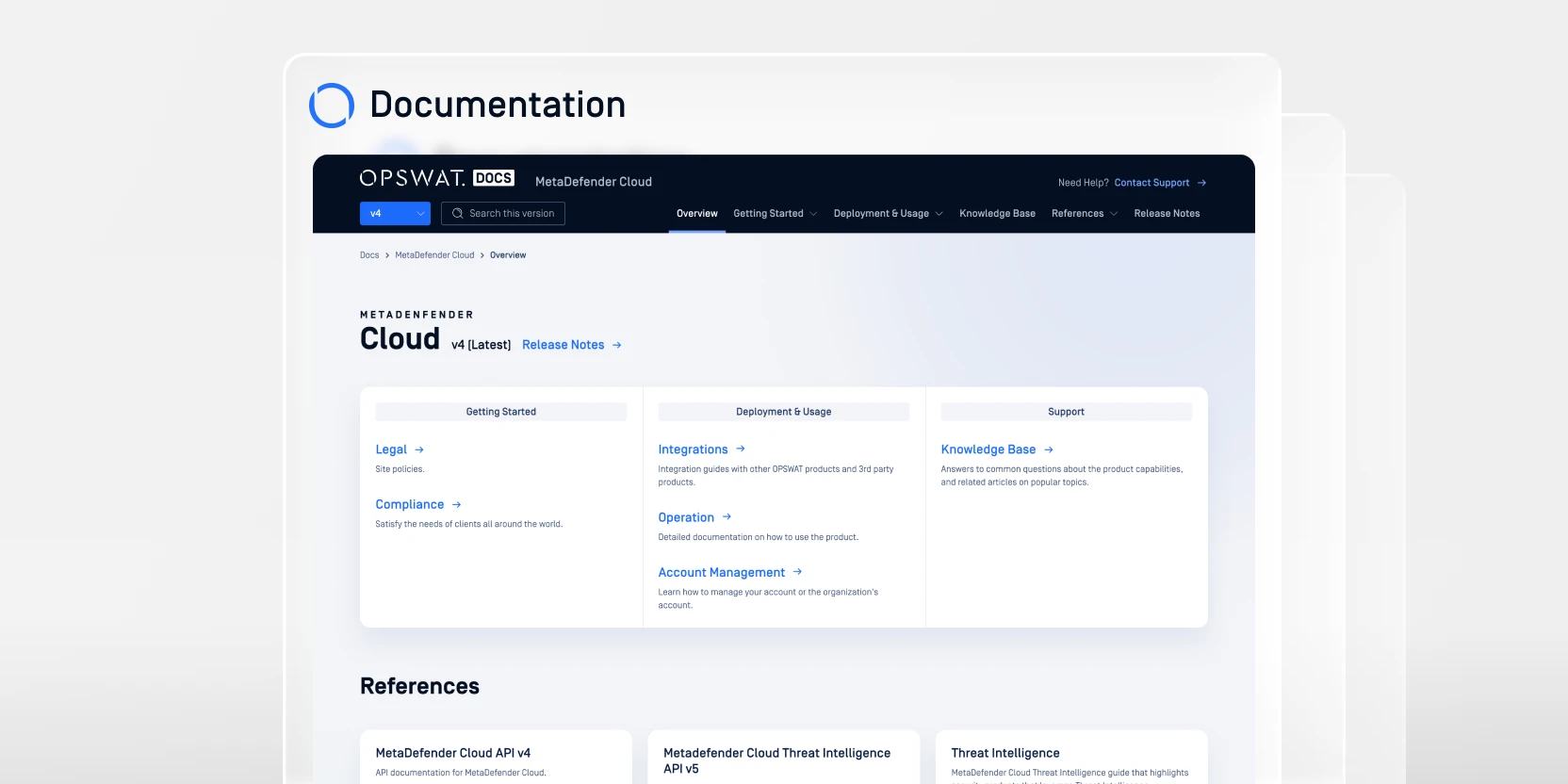Image resolution: width=1568 pixels, height=784 pixels.
Task: Click the arrow next to Knowledge Base link
Action: coord(1049,450)
